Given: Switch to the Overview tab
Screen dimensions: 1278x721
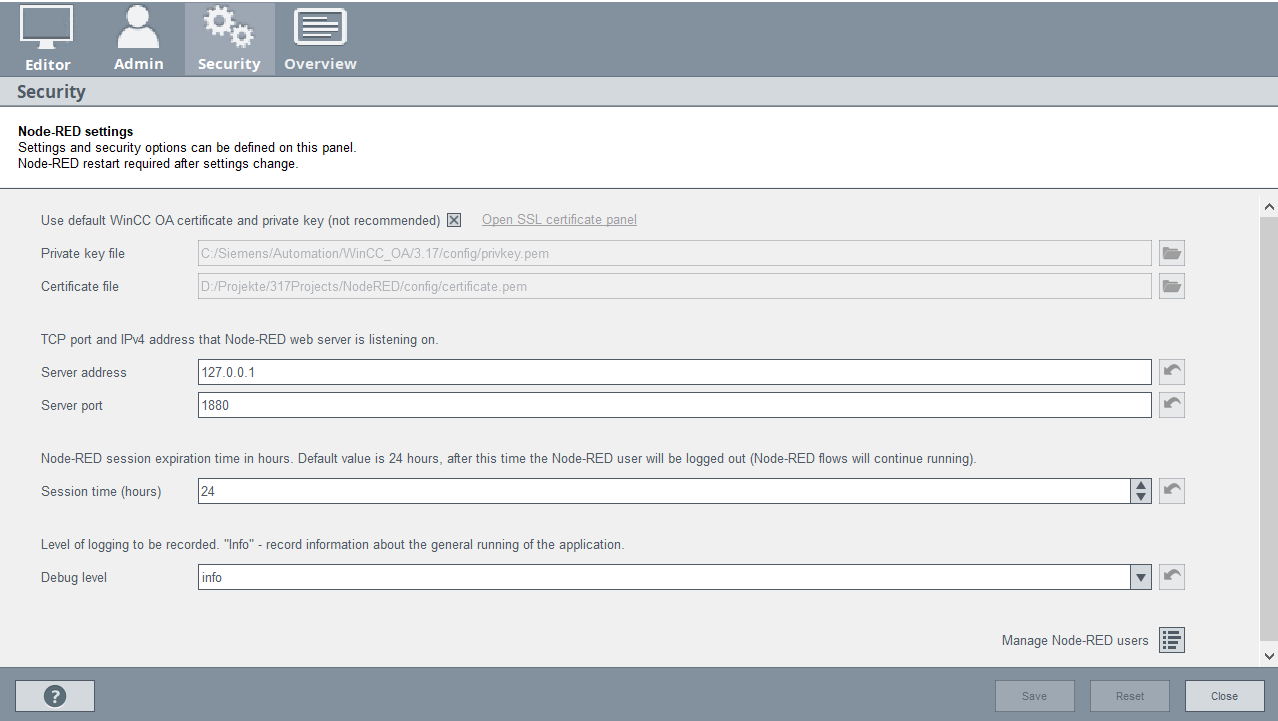Looking at the screenshot, I should pyautogui.click(x=320, y=39).
